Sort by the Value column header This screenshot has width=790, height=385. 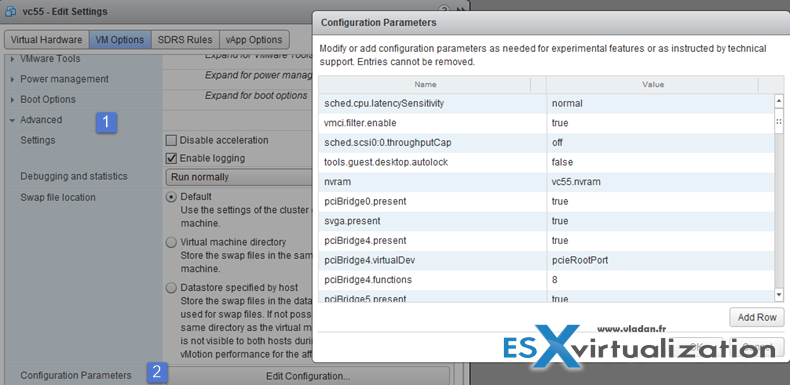click(x=653, y=85)
